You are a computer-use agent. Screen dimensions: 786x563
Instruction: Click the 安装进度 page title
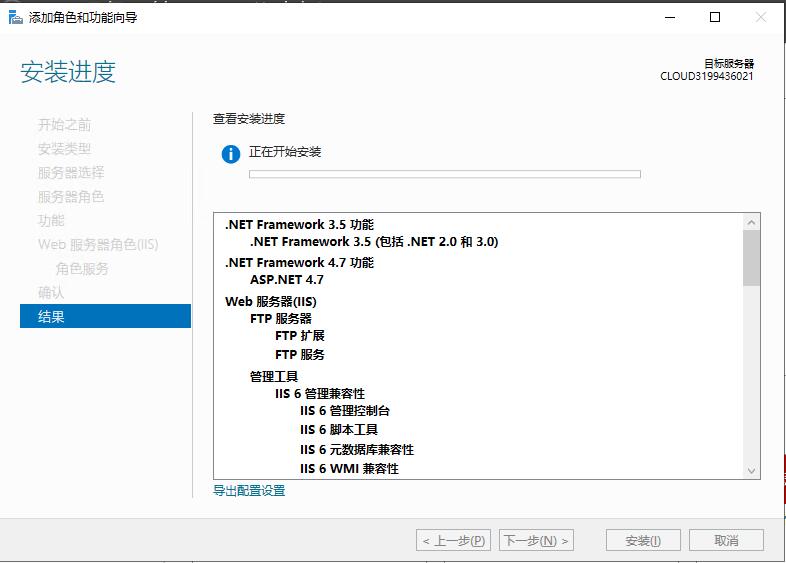(68, 72)
